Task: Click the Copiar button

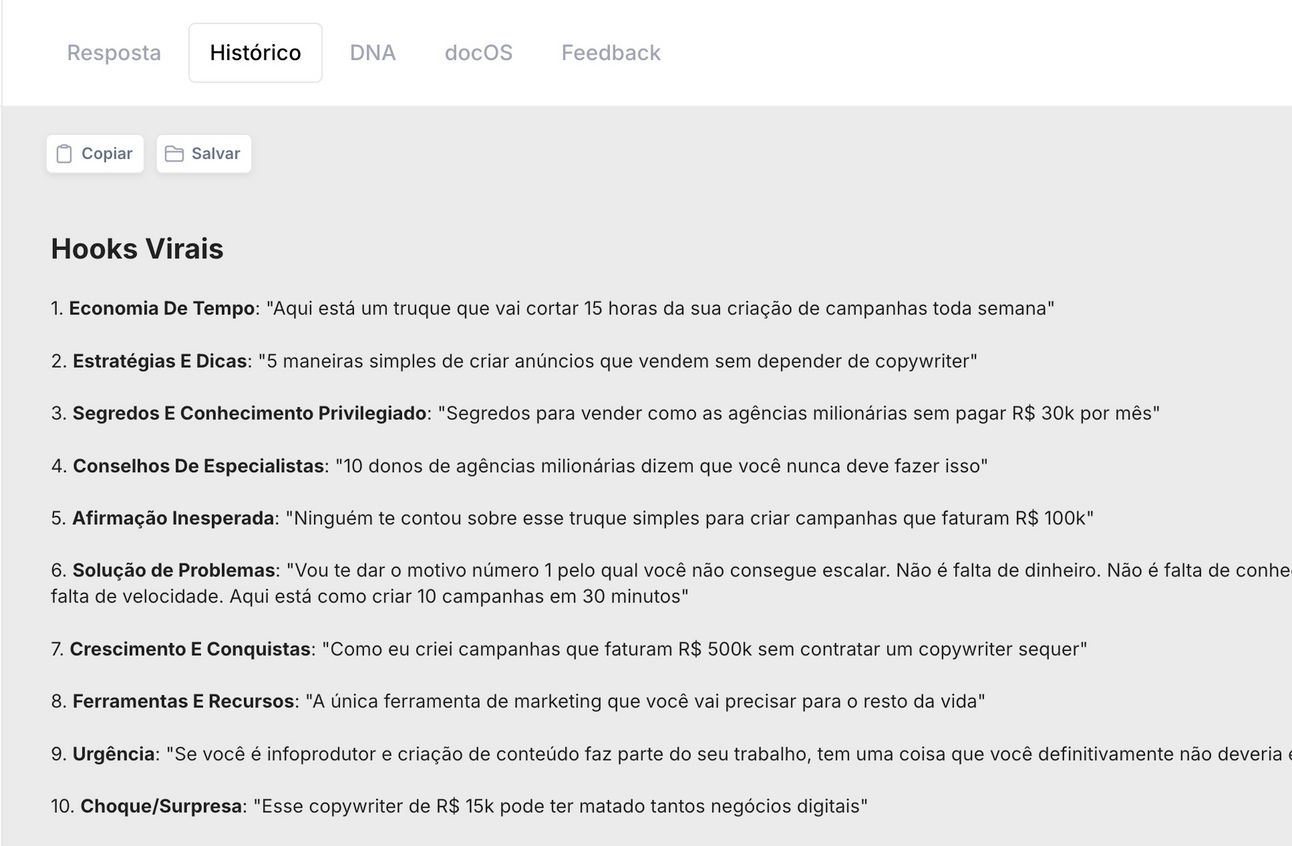Action: pyautogui.click(x=95, y=154)
